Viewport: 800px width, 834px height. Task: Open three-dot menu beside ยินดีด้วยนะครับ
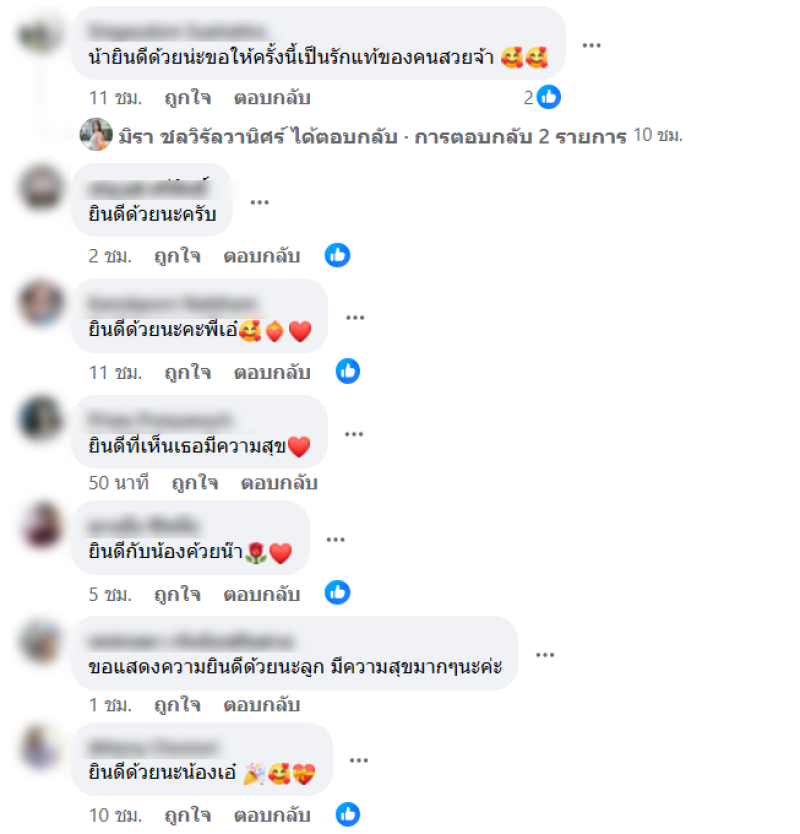point(260,202)
